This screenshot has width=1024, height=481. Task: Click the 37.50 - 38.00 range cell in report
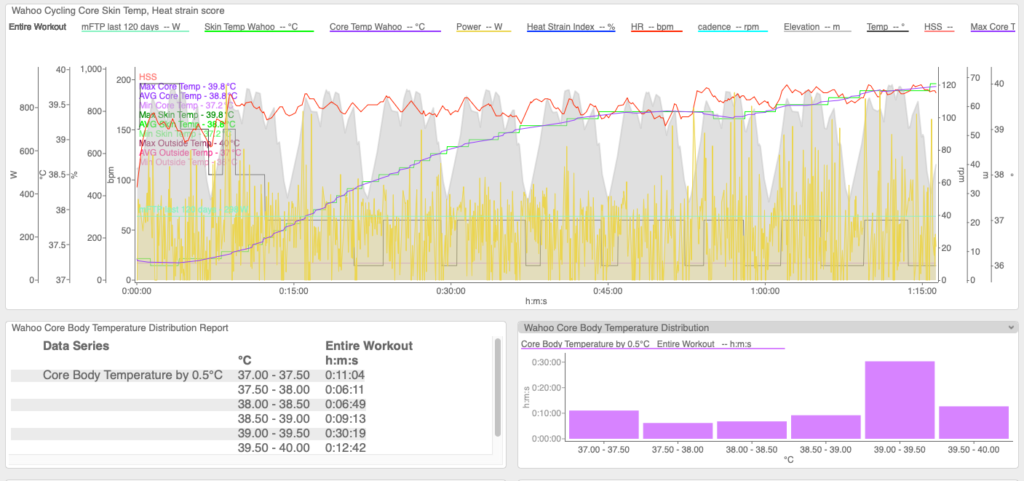coord(274,390)
